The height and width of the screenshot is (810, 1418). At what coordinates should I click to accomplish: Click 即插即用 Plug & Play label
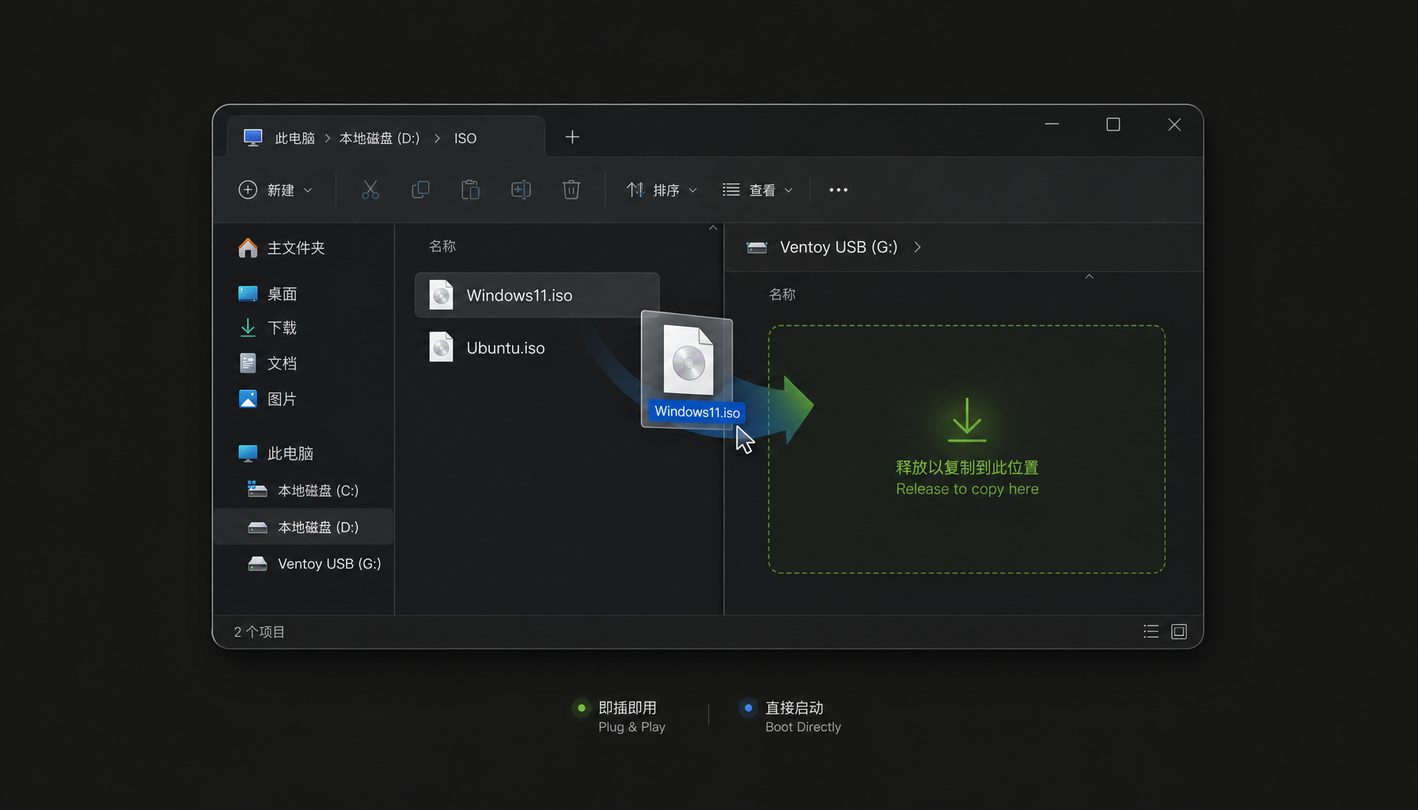[631, 716]
